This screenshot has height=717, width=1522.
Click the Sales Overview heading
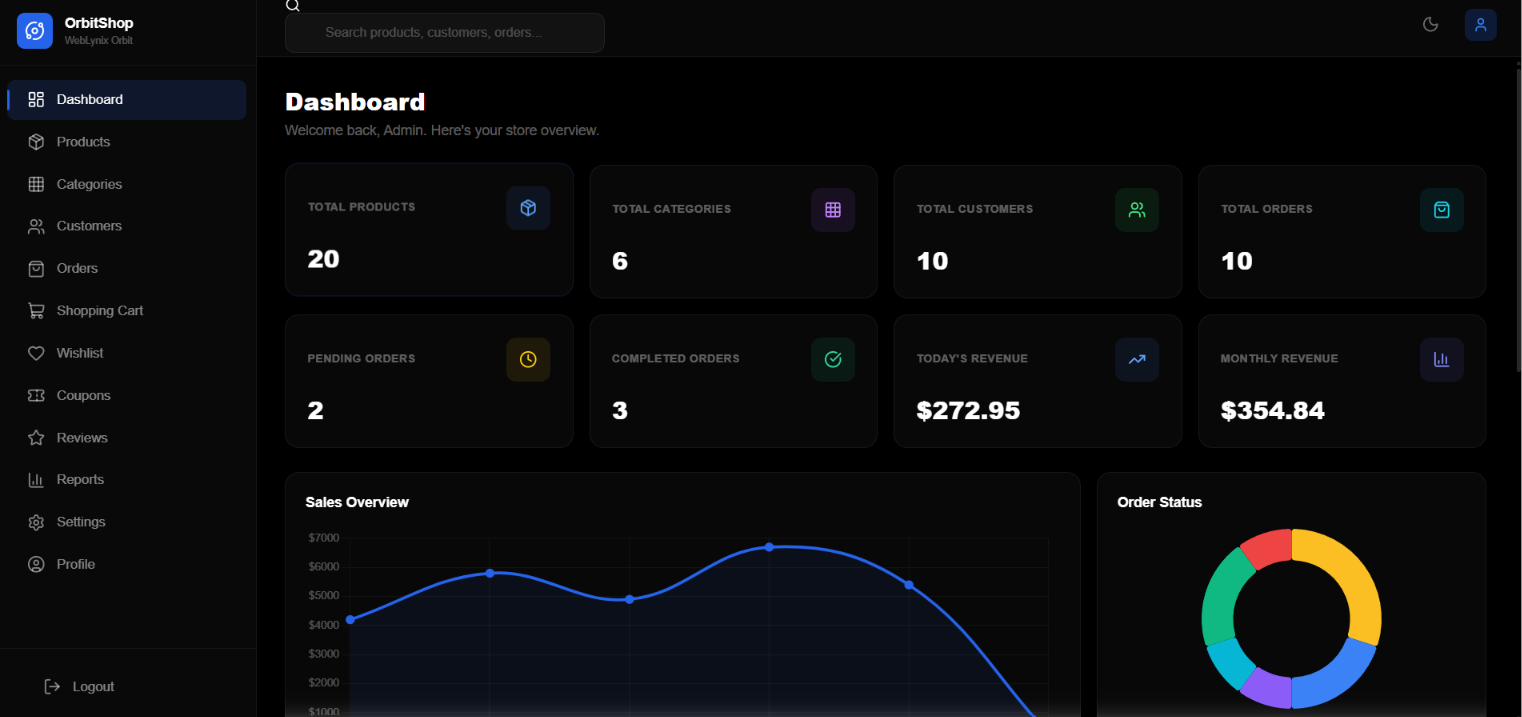click(x=357, y=502)
